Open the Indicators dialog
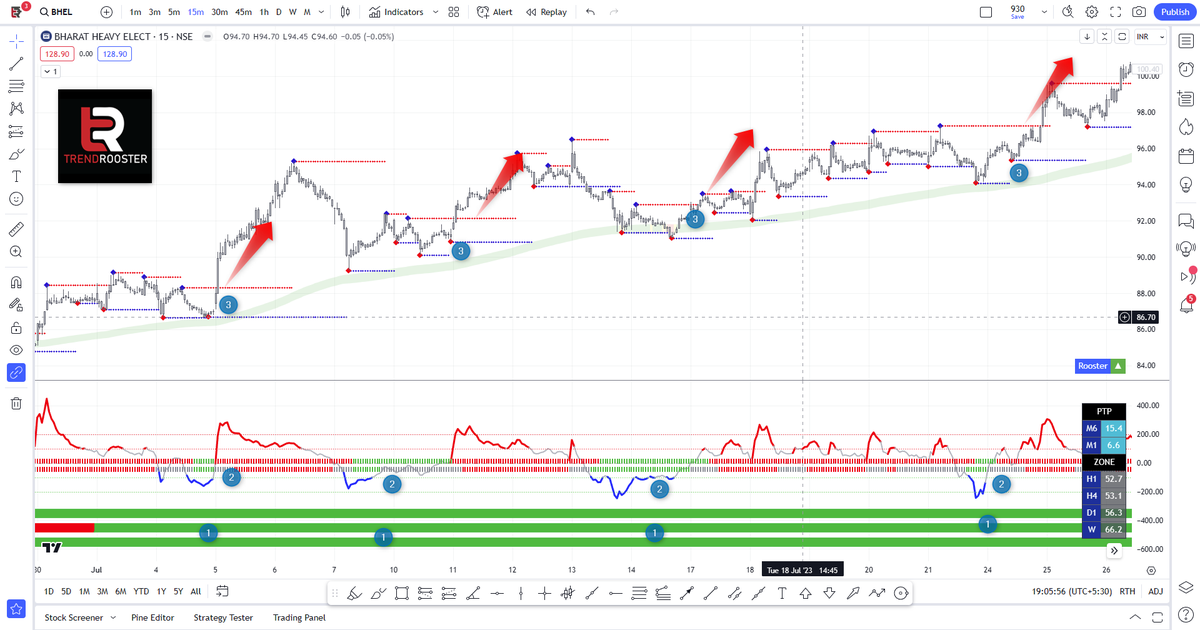This screenshot has width=1200, height=630. coord(395,12)
